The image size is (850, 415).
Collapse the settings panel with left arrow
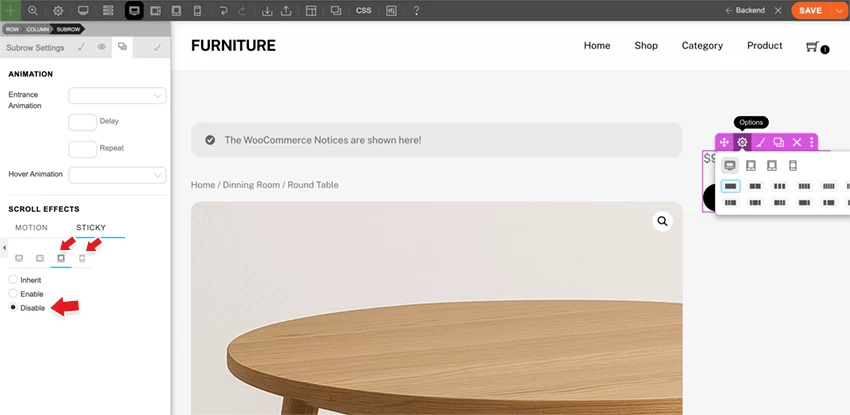coord(5,247)
